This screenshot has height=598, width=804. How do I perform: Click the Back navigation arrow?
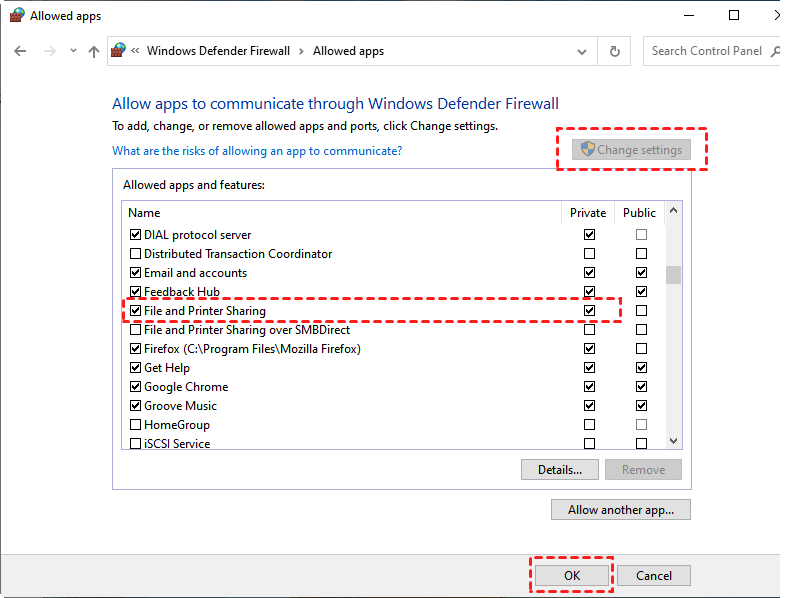(x=20, y=51)
